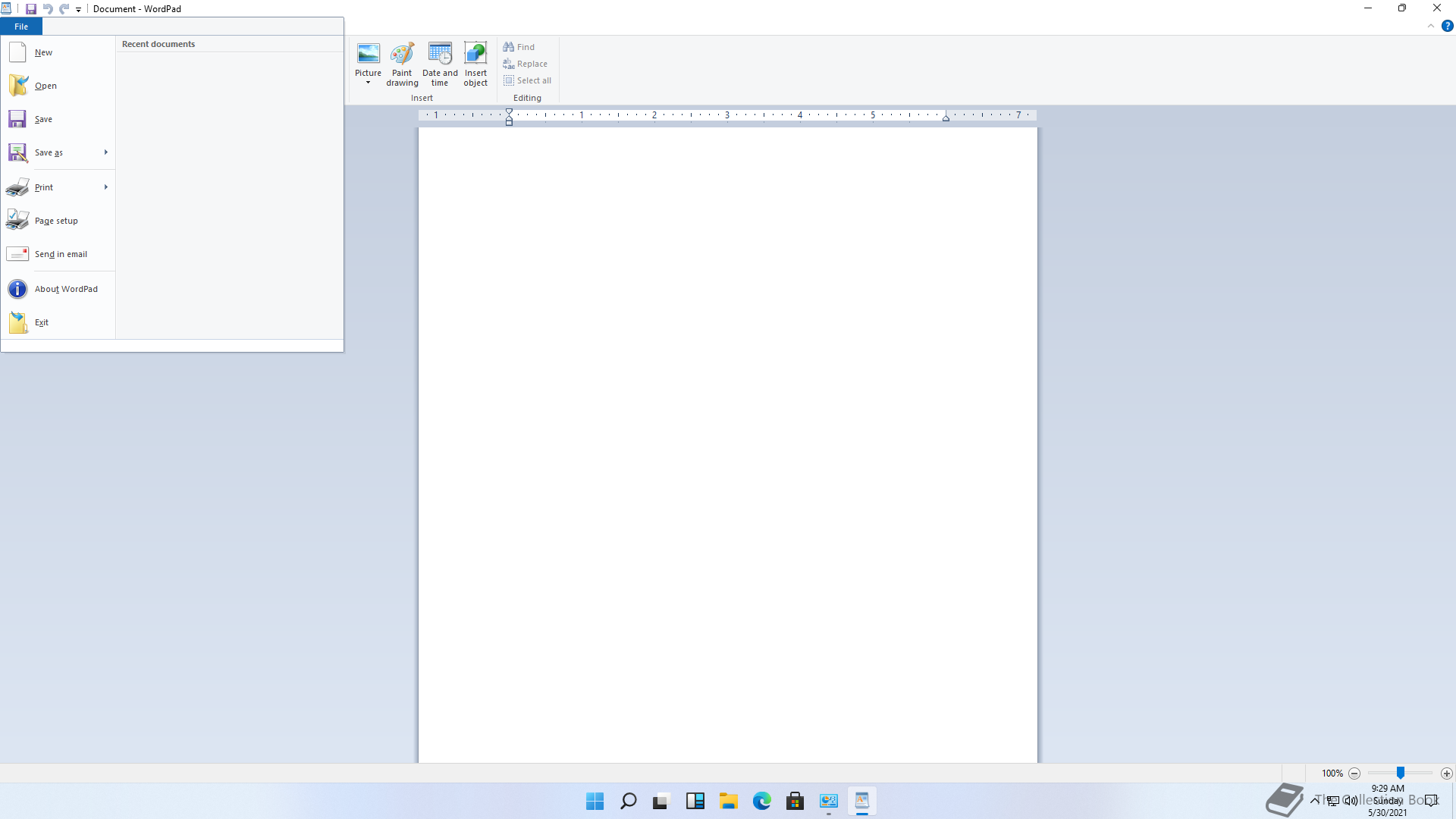Screen dimensions: 1456x819
Task: Click the 100% zoom level text
Action: pos(1332,773)
